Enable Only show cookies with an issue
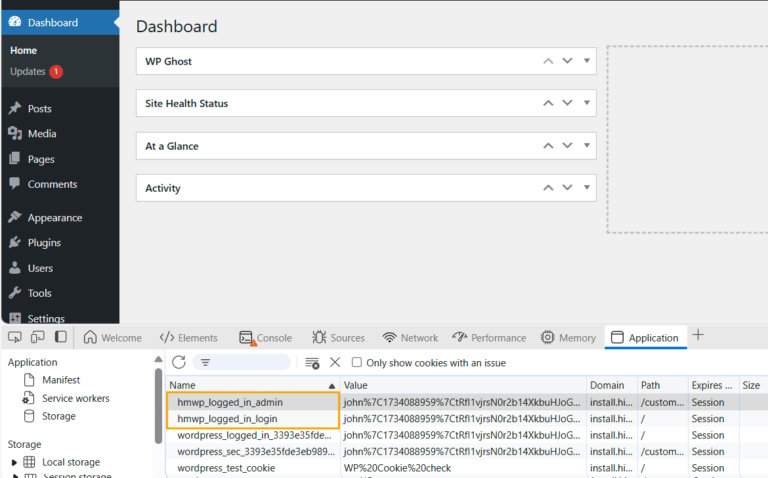 [x=357, y=363]
